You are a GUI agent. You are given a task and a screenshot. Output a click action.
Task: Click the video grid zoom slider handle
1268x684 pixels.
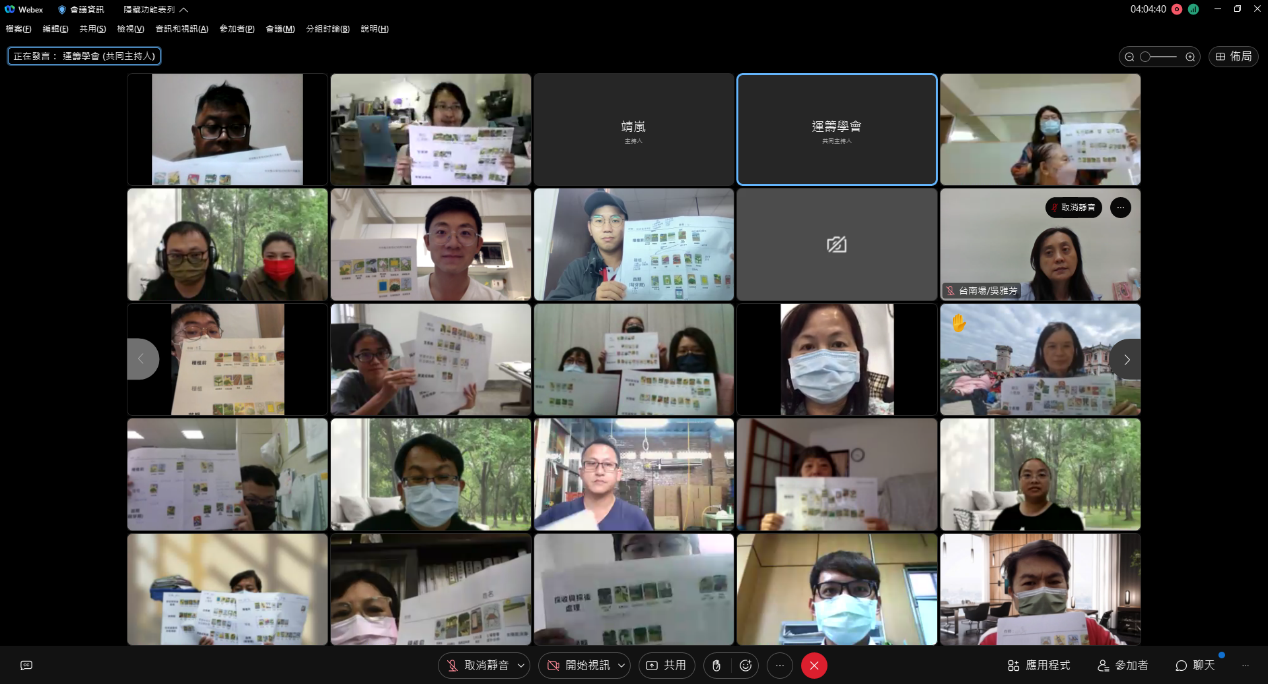coord(1146,57)
